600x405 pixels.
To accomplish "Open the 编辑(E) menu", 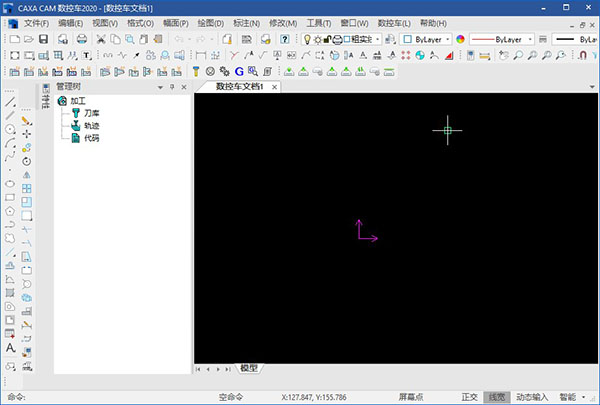I will (70, 23).
